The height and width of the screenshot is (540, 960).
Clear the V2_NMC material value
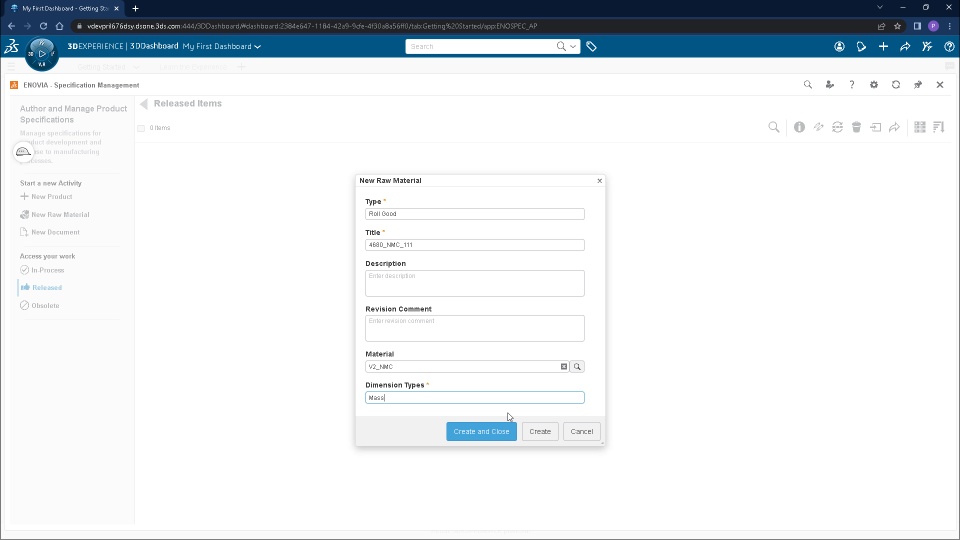coord(564,367)
